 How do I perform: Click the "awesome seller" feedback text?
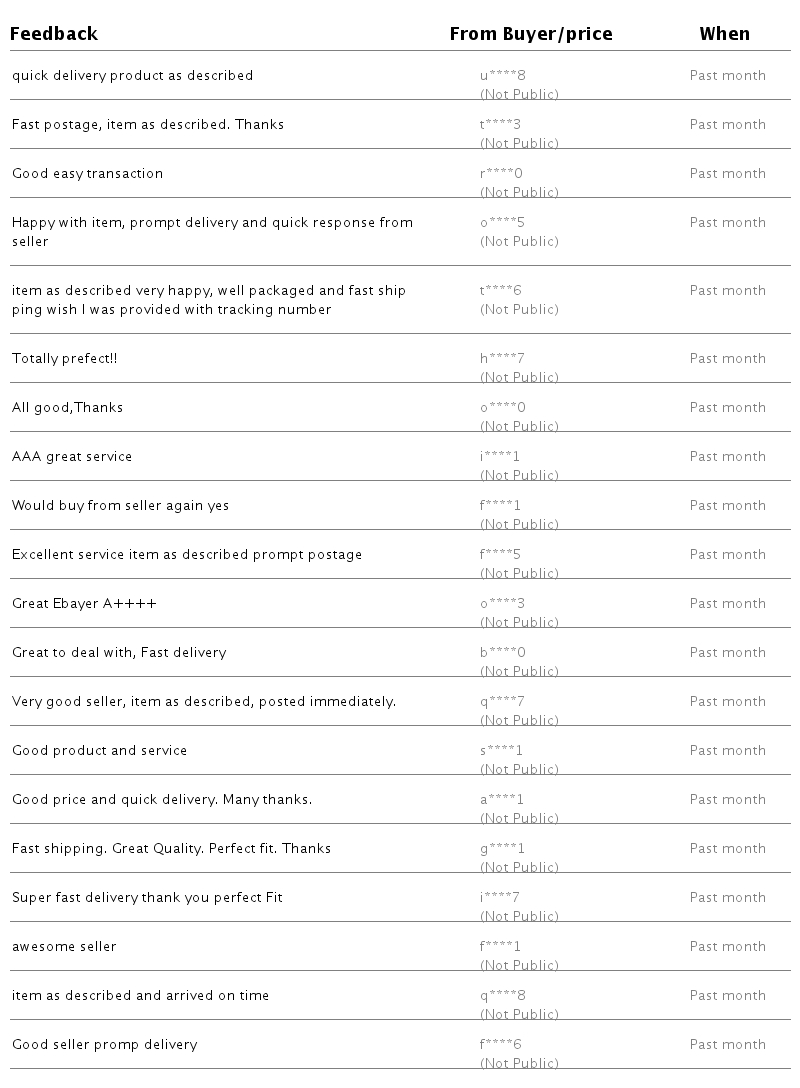64,947
